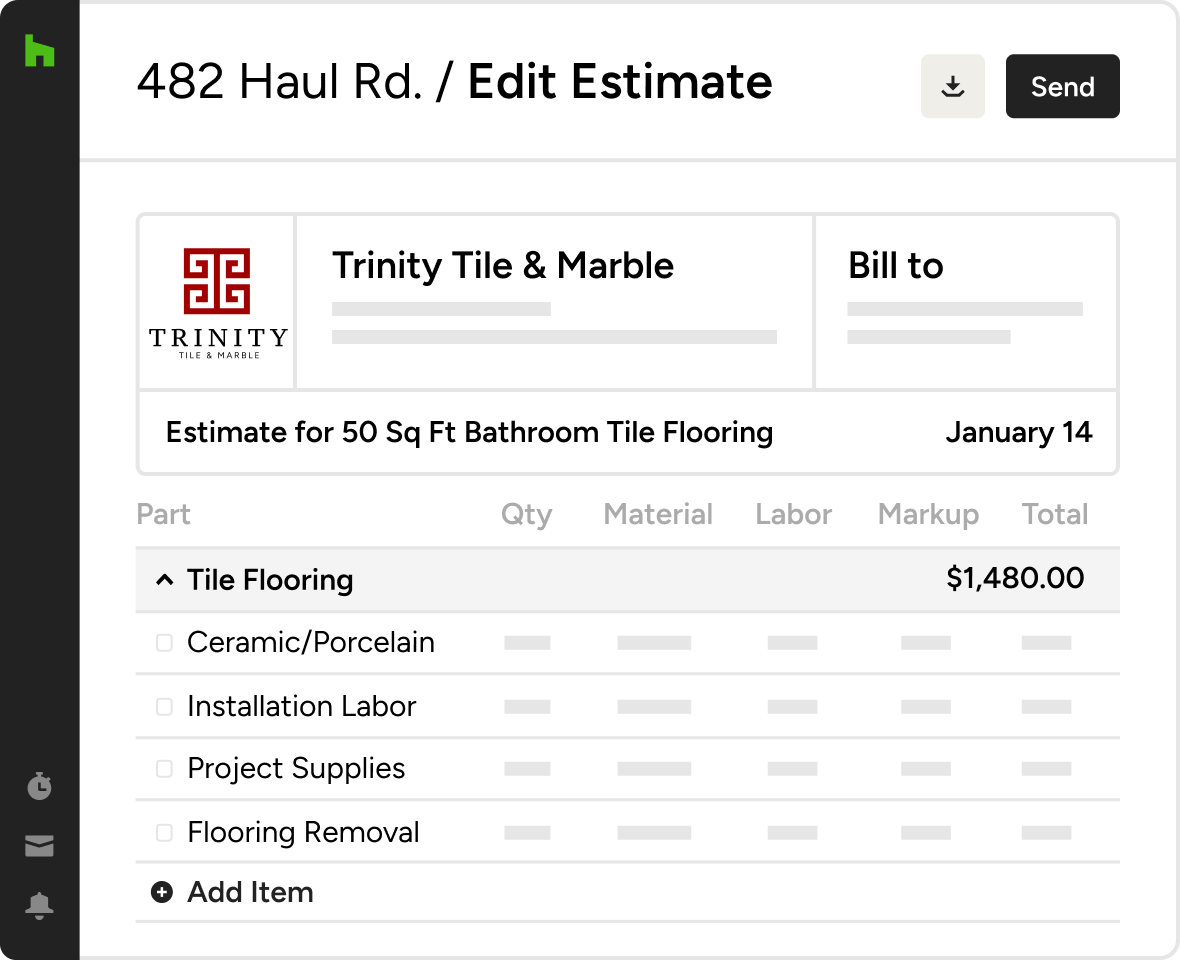Click the January 14 date
The image size is (1180, 960).
coord(1018,433)
